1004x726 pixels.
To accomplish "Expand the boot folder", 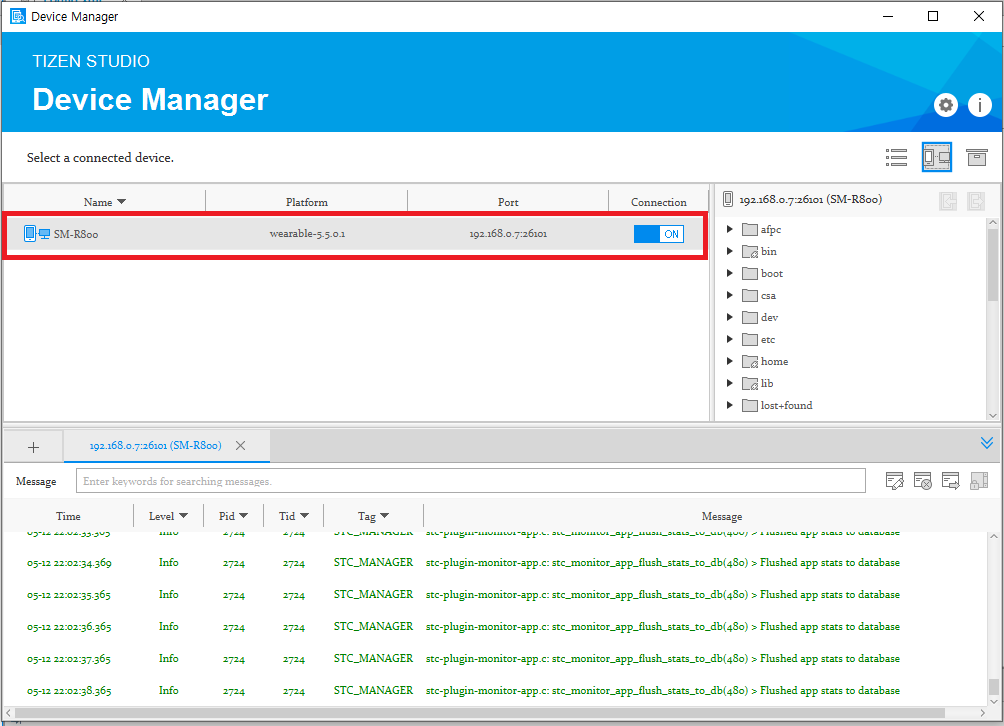I will coord(729,273).
